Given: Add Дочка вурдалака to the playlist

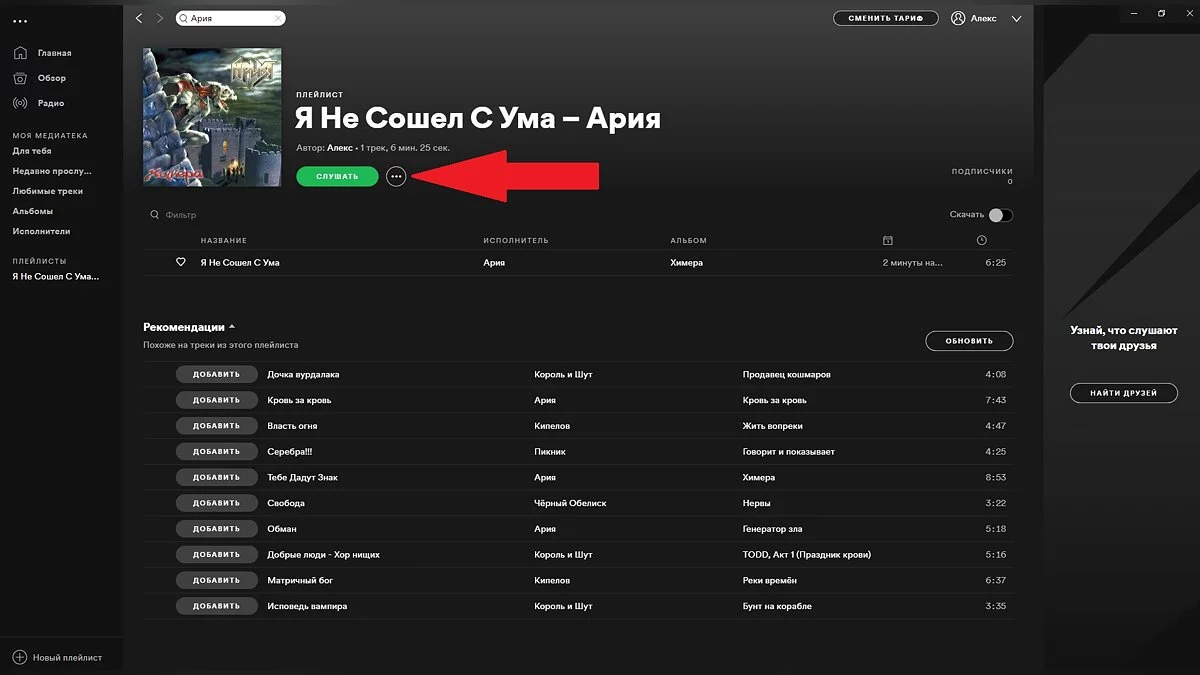Looking at the screenshot, I should point(216,374).
